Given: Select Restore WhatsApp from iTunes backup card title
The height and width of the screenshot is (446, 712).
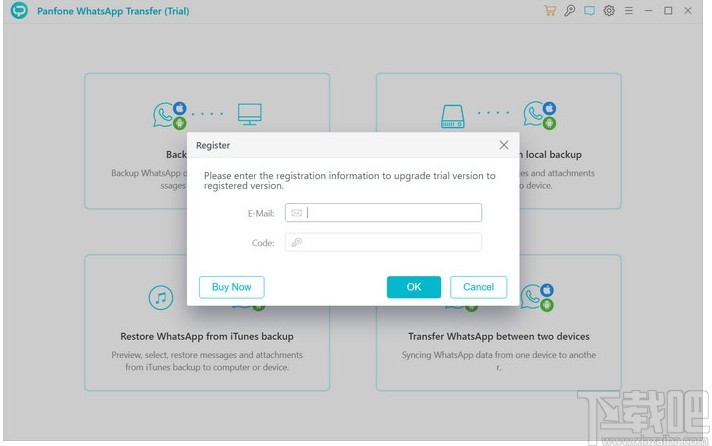Looking at the screenshot, I should pyautogui.click(x=207, y=337).
